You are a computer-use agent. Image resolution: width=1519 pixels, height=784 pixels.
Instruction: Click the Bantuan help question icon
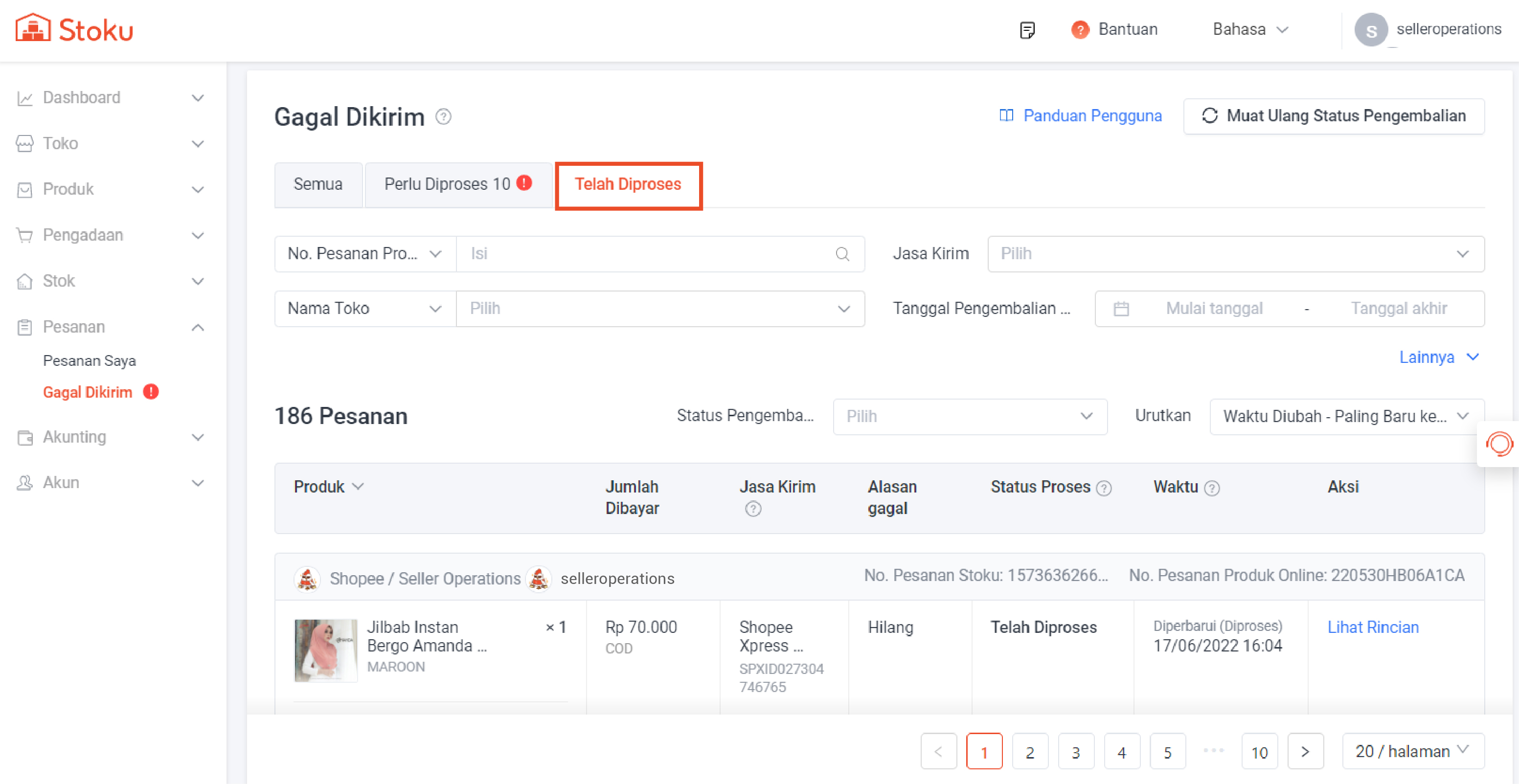click(1080, 29)
